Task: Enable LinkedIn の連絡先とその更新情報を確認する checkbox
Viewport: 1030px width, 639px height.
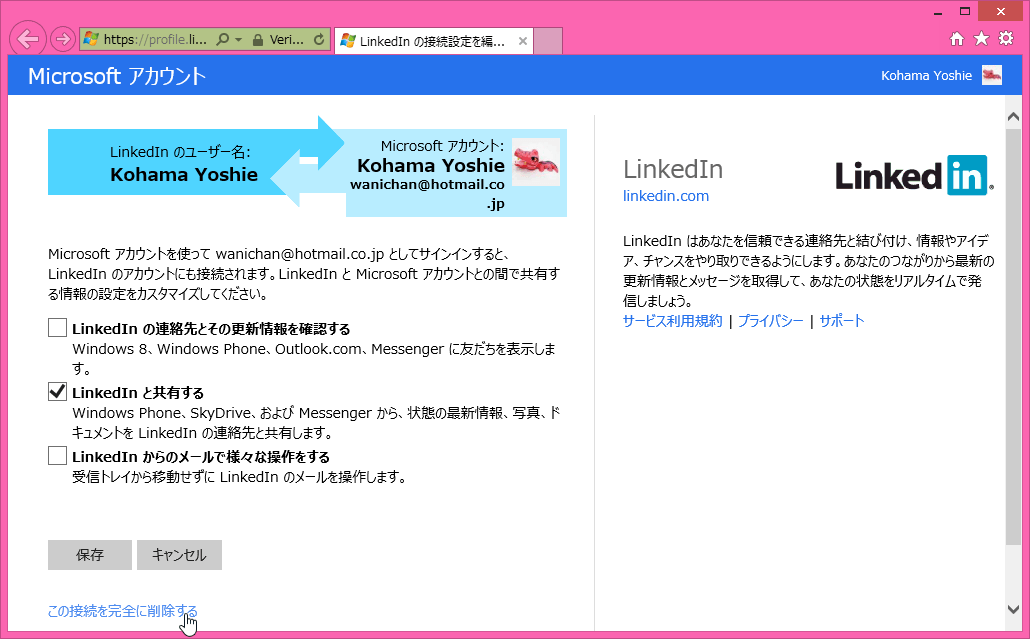Action: click(57, 328)
